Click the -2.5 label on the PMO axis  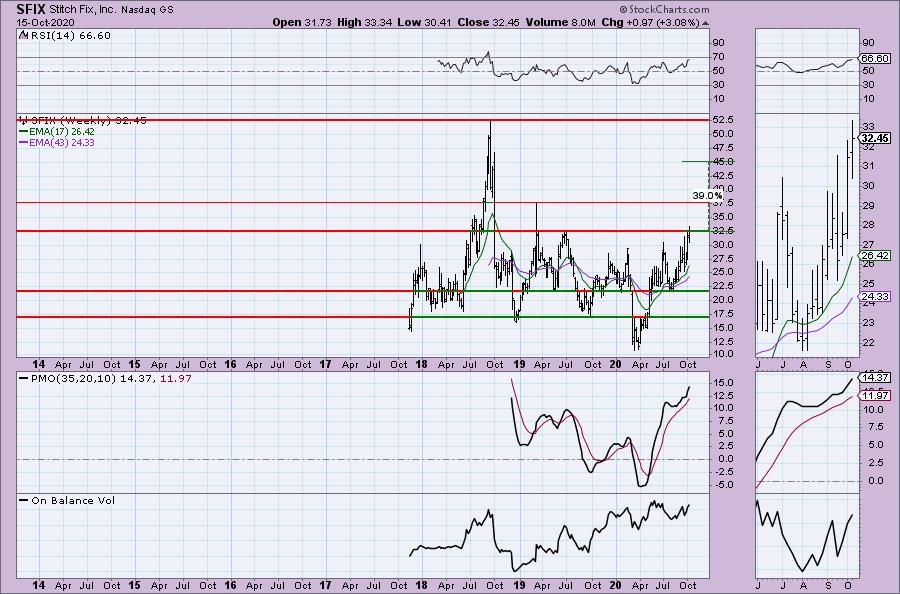click(722, 472)
